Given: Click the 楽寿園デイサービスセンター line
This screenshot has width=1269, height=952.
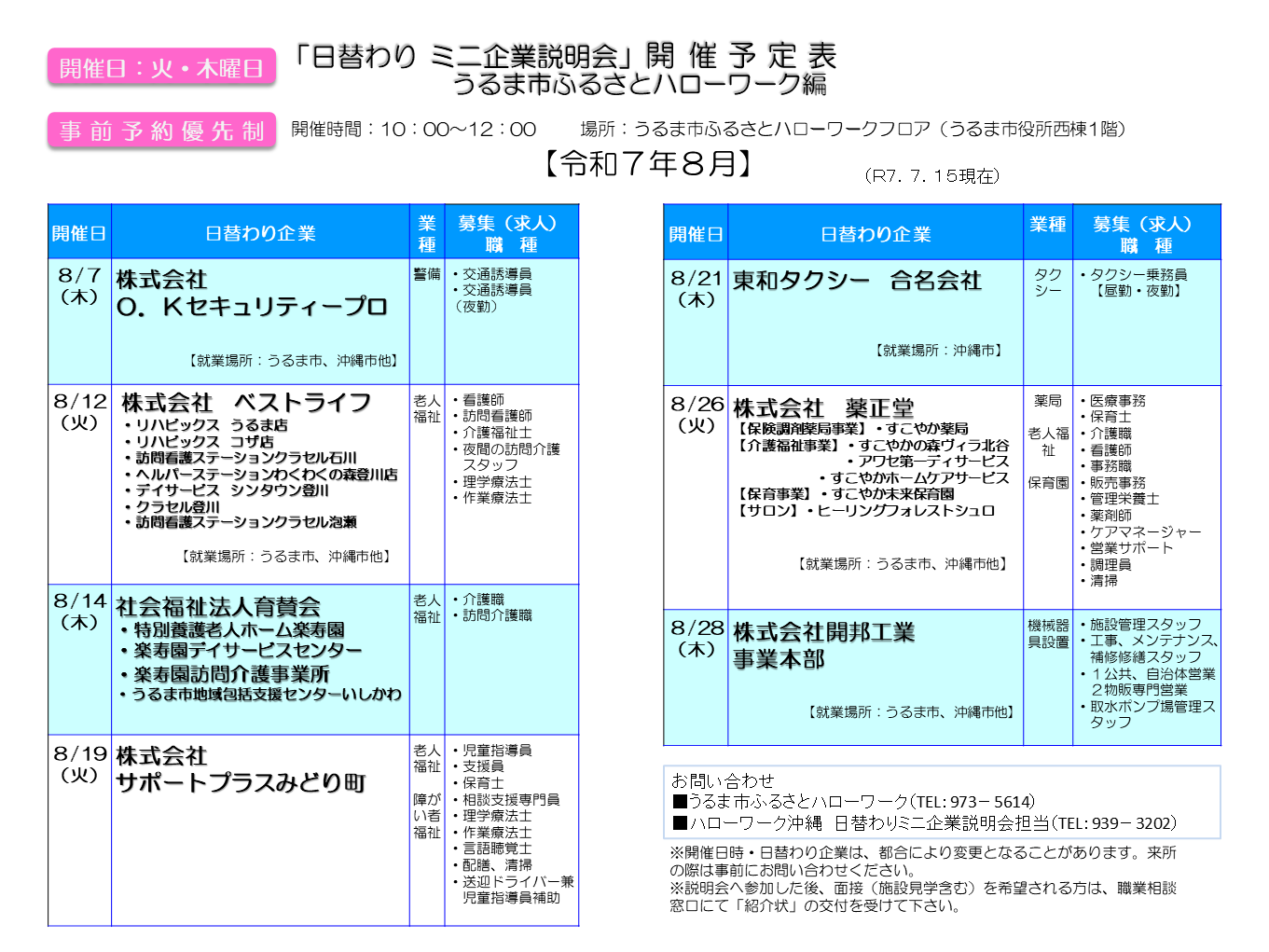Looking at the screenshot, I should coord(241,651).
